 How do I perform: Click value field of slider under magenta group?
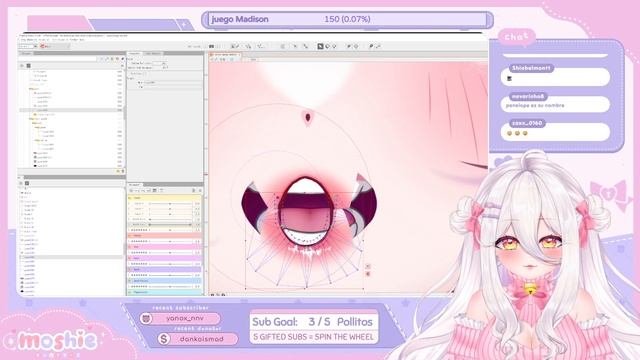click(197, 264)
